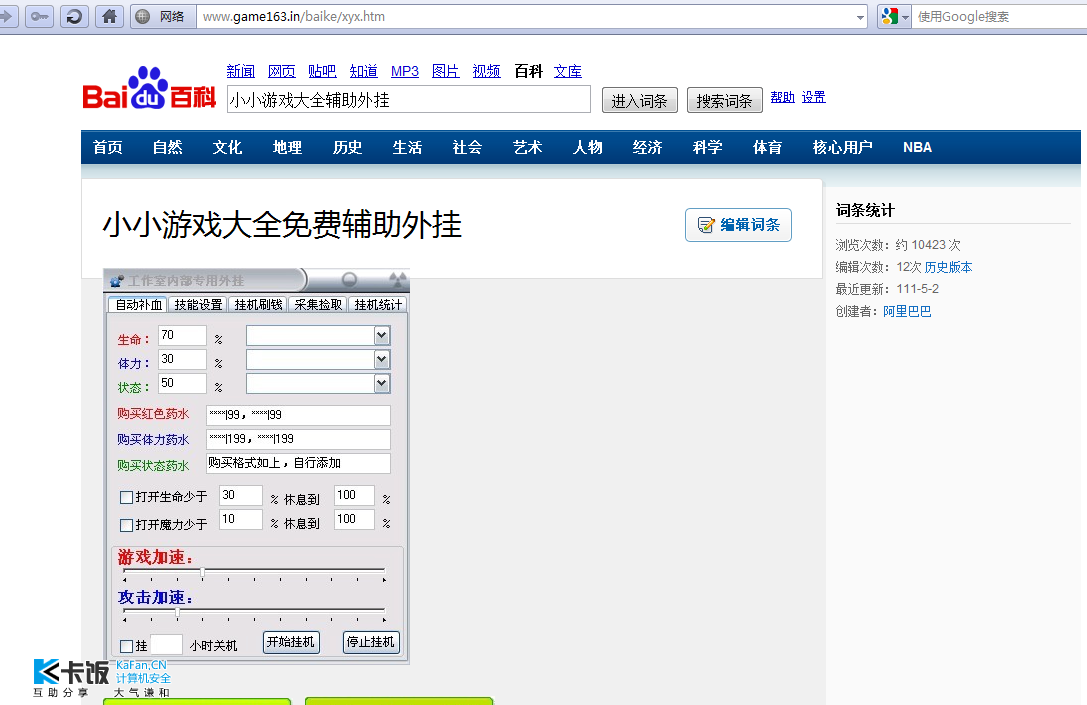The width and height of the screenshot is (1087, 705).
Task: Tick the 挂 小时关机 checkbox
Action: [x=126, y=646]
